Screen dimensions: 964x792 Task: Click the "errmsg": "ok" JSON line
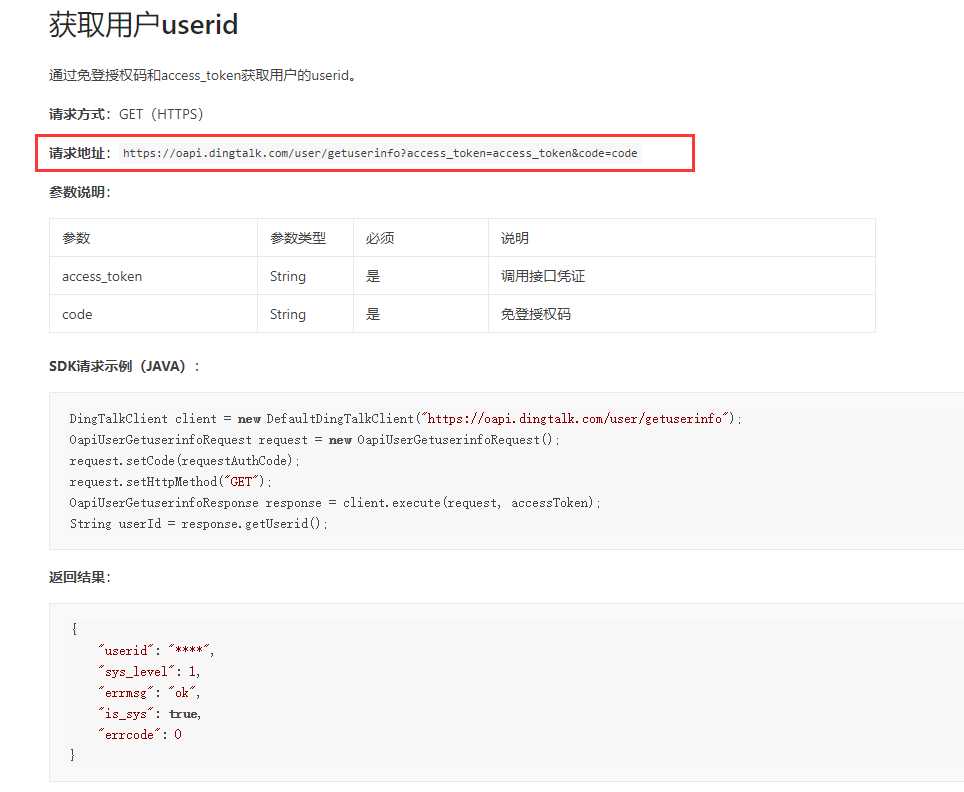pyautogui.click(x=149, y=692)
